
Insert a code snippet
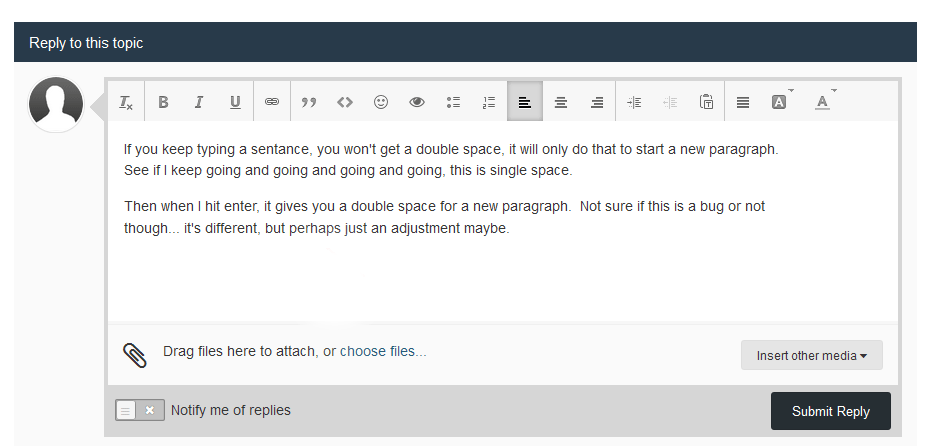pyautogui.click(x=345, y=102)
